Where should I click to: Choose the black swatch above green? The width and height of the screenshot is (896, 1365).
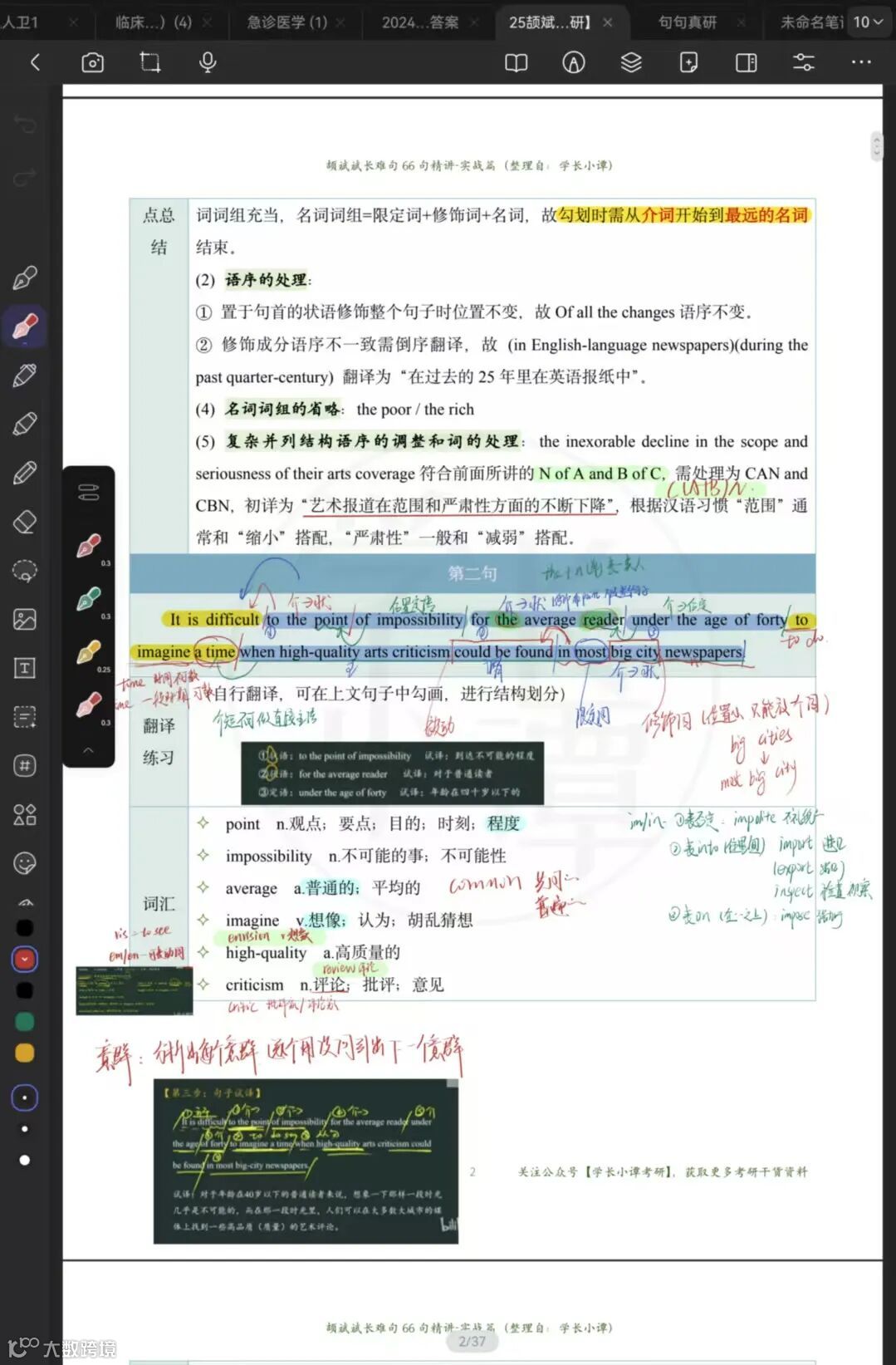point(25,990)
